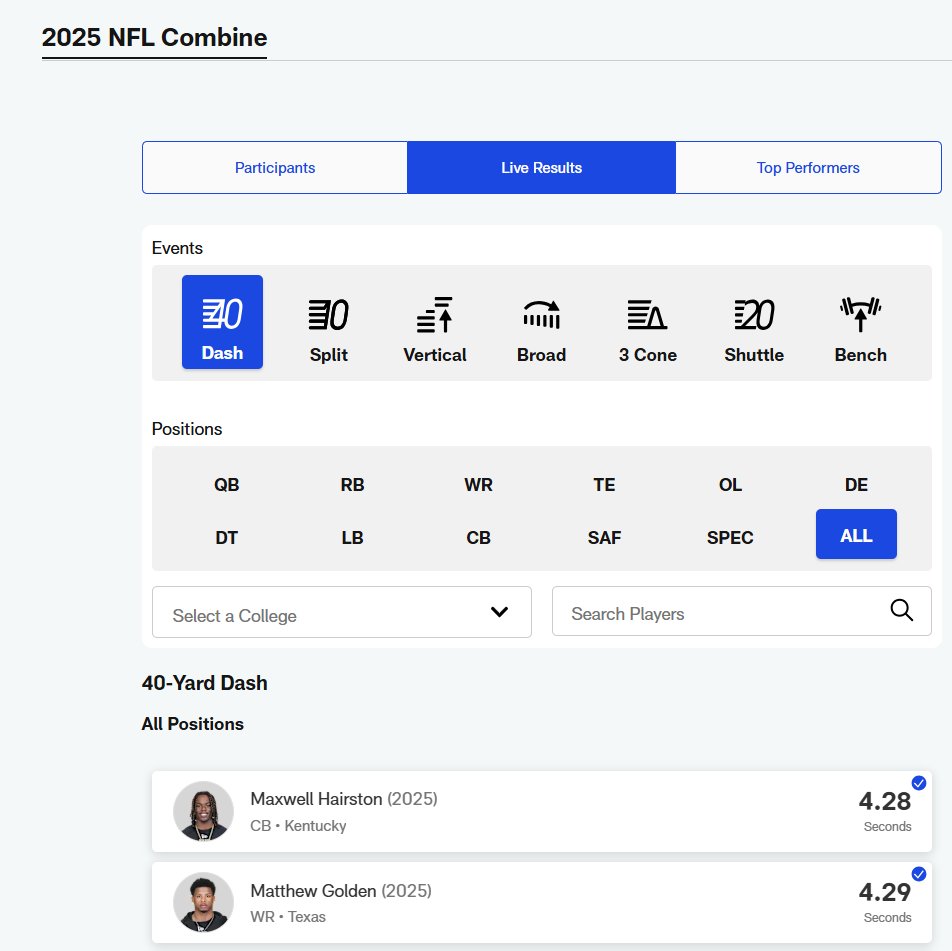Click verified checkmark badge on Maxwell Hairston
The width and height of the screenshot is (952, 951).
pyautogui.click(x=919, y=783)
